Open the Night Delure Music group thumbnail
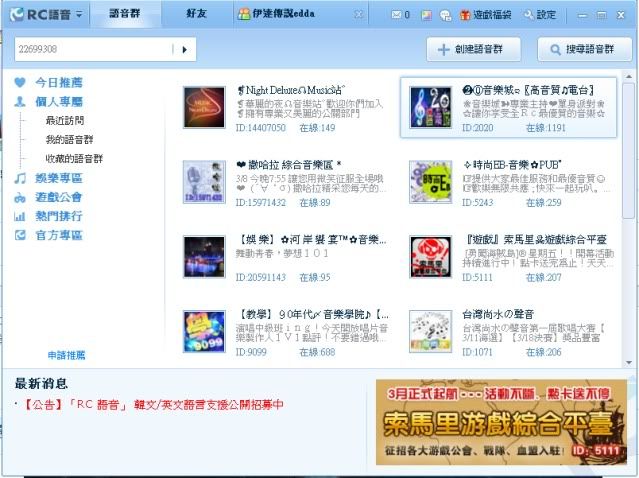Image resolution: width=639 pixels, height=478 pixels. [204, 107]
